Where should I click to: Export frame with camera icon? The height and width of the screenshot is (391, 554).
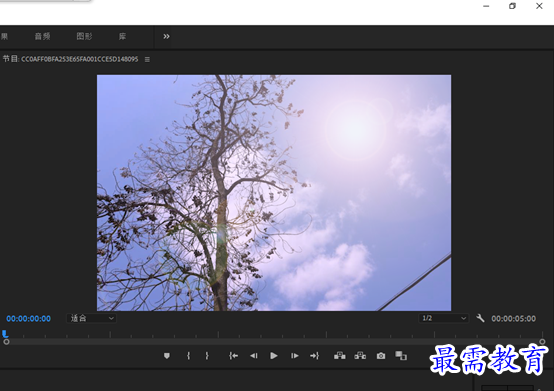pos(381,356)
